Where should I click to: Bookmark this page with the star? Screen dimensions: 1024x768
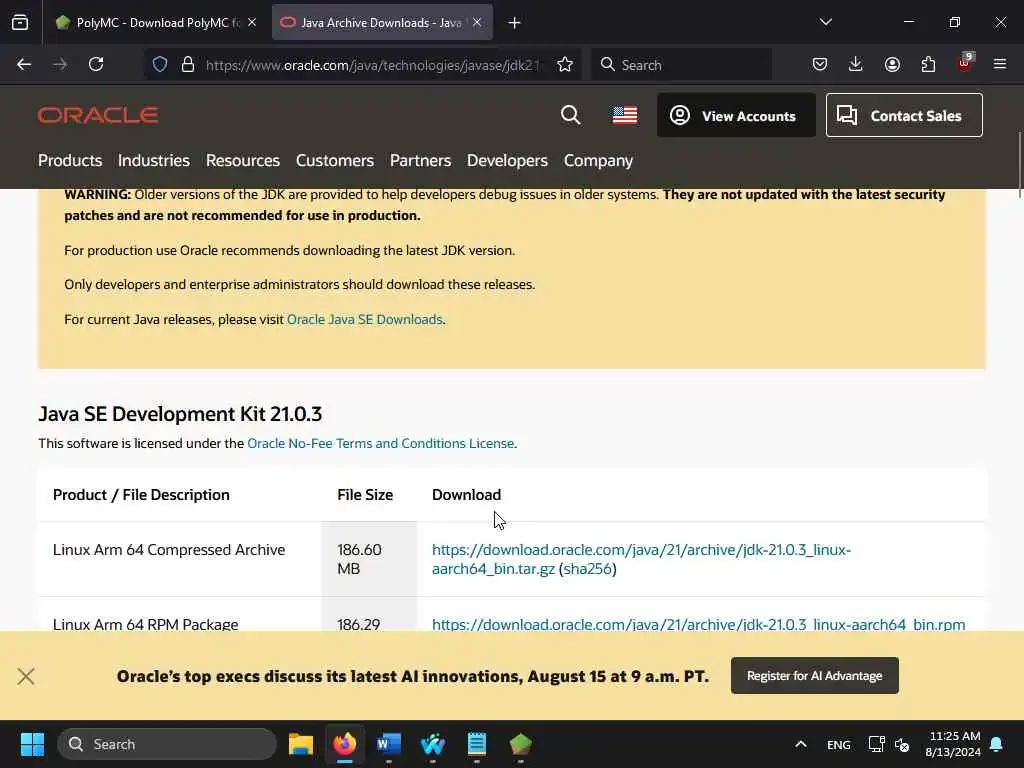565,65
